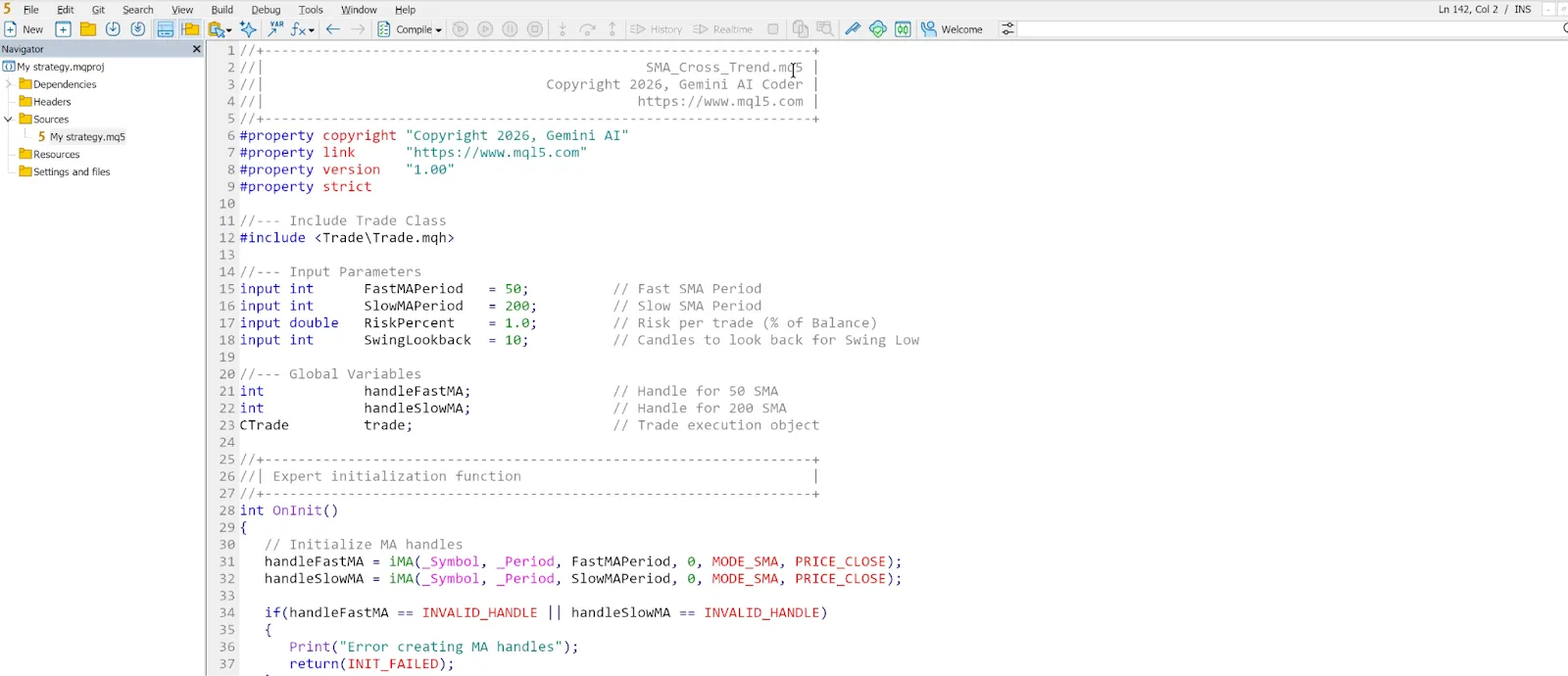Open the Help menu
The width and height of the screenshot is (1568, 676).
[x=405, y=10]
